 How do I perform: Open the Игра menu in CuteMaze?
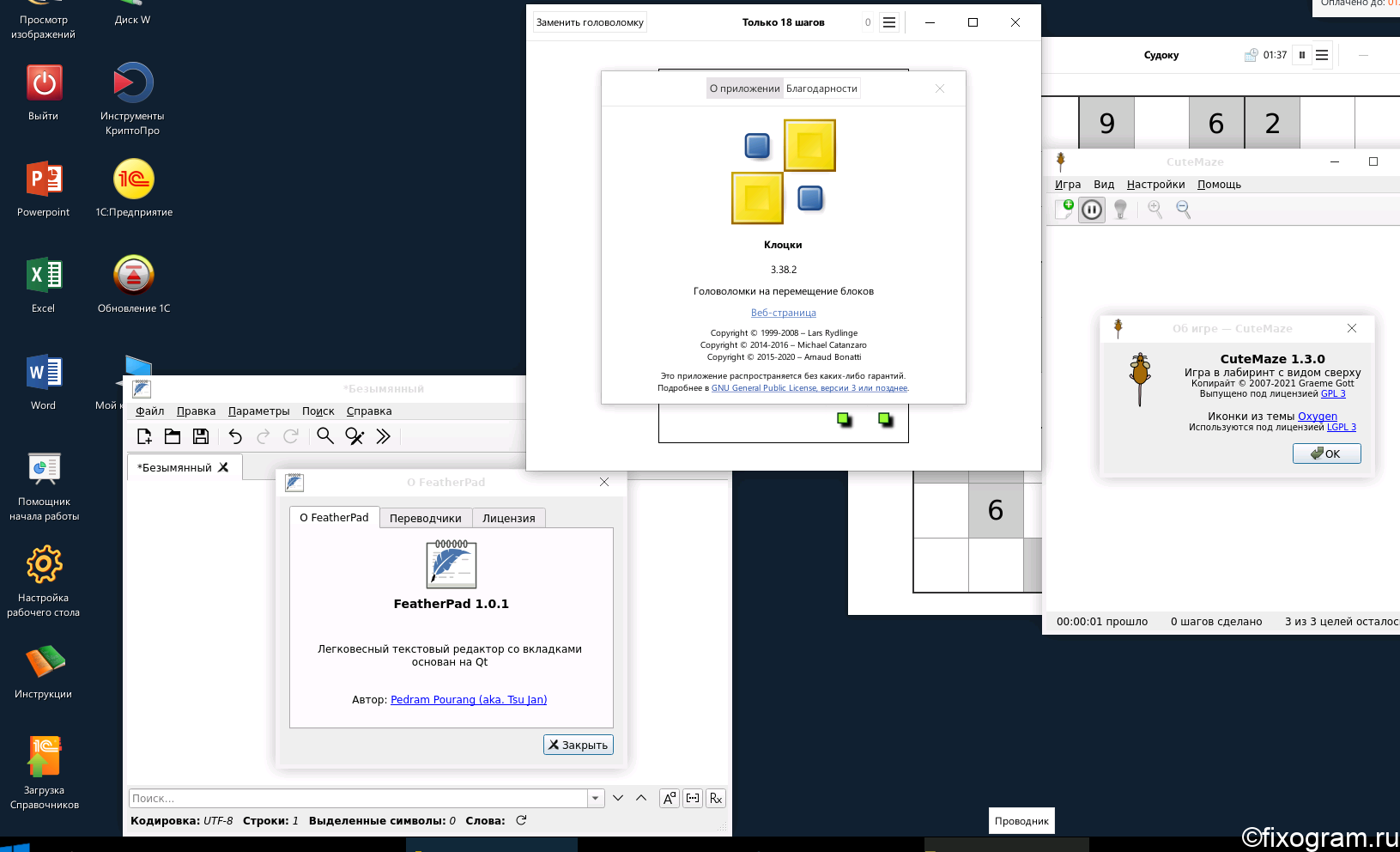[1068, 185]
